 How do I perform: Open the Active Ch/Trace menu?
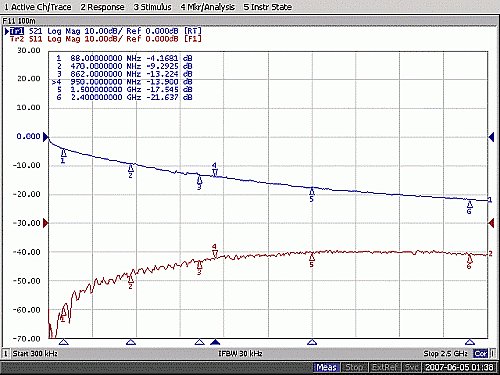[38, 7]
